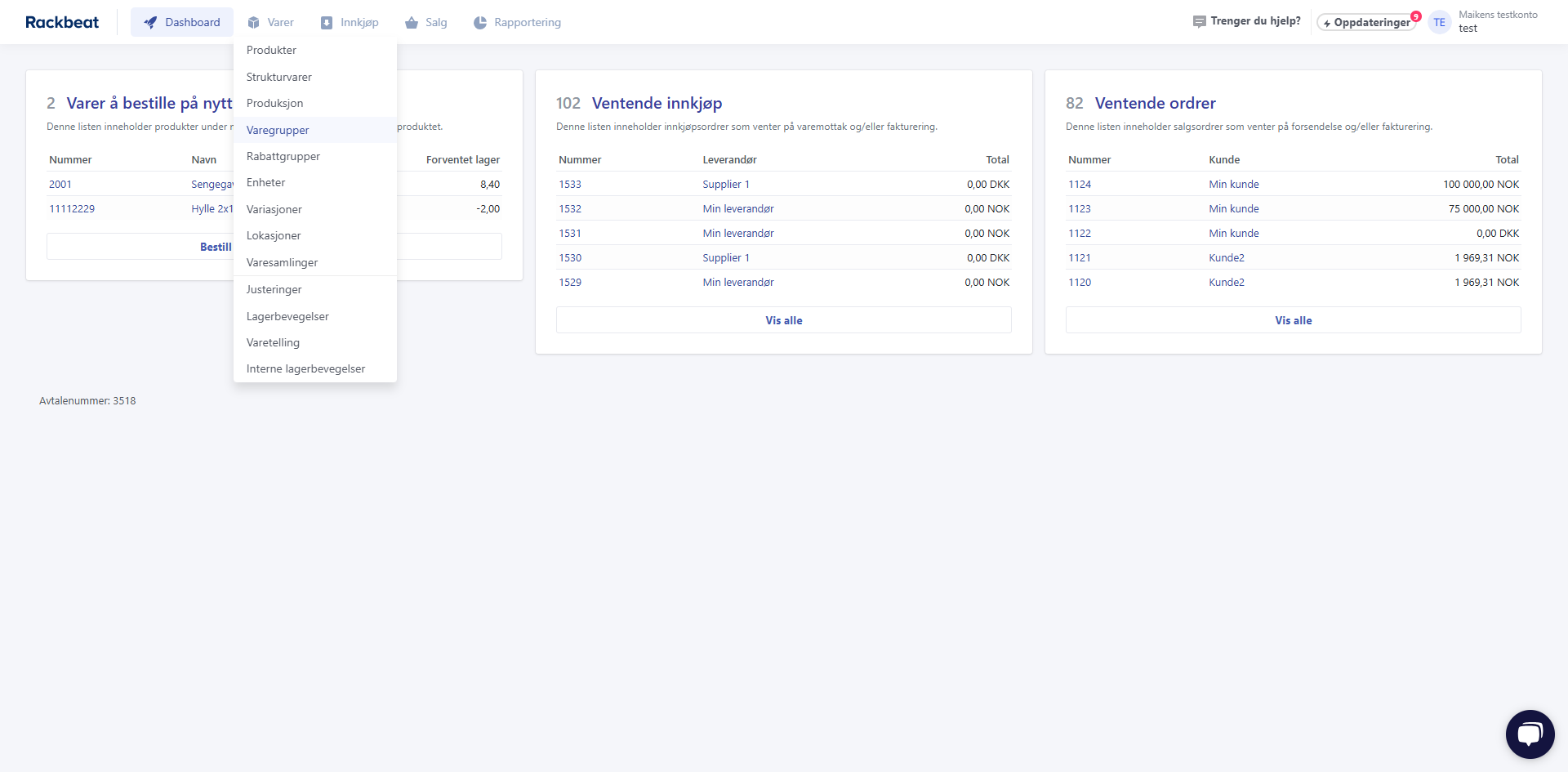The image size is (1568, 772).
Task: Click Vis alle under Ventende innkjøp
Action: (784, 320)
